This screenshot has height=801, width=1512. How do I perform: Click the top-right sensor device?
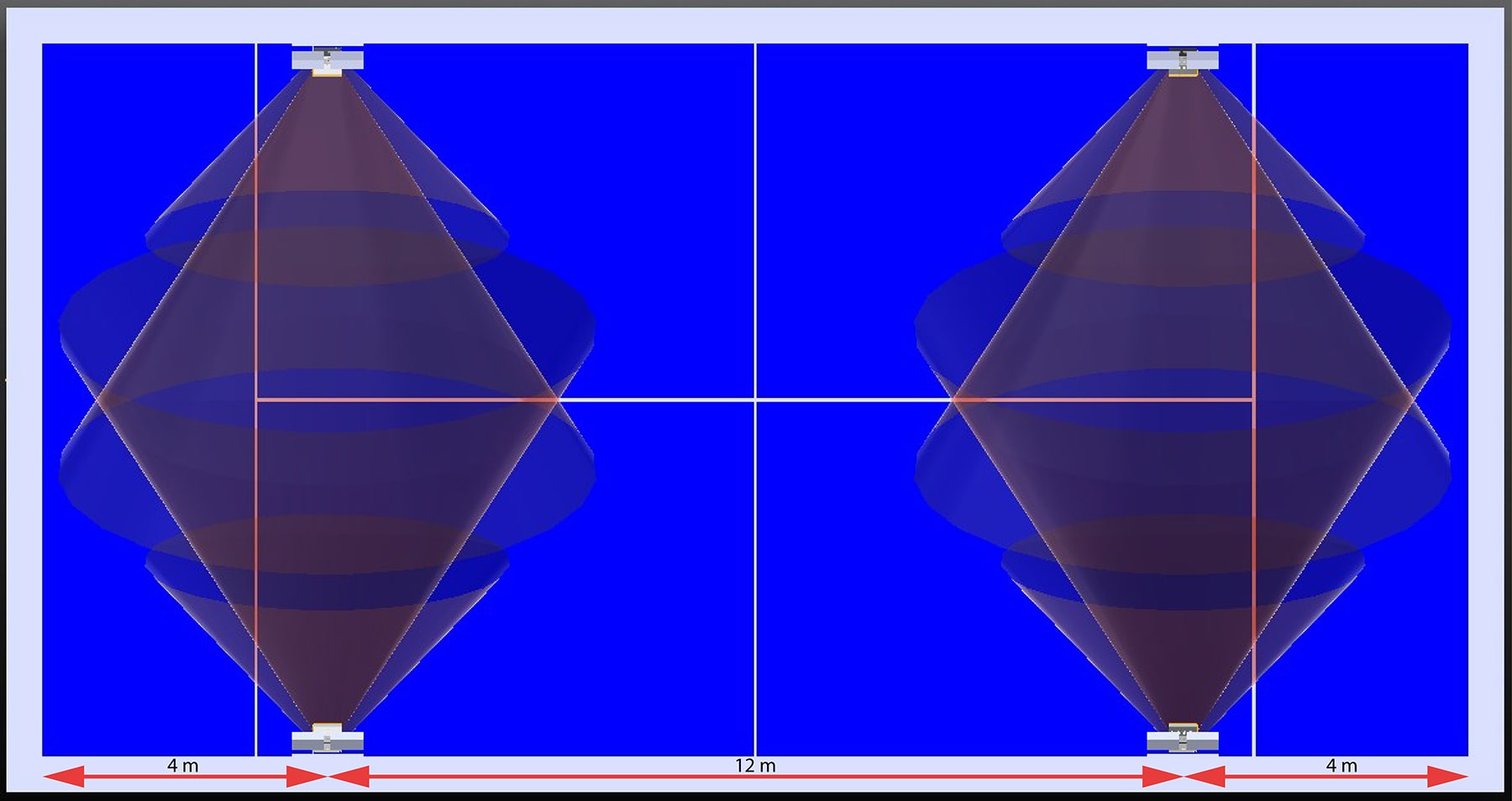(x=1183, y=60)
